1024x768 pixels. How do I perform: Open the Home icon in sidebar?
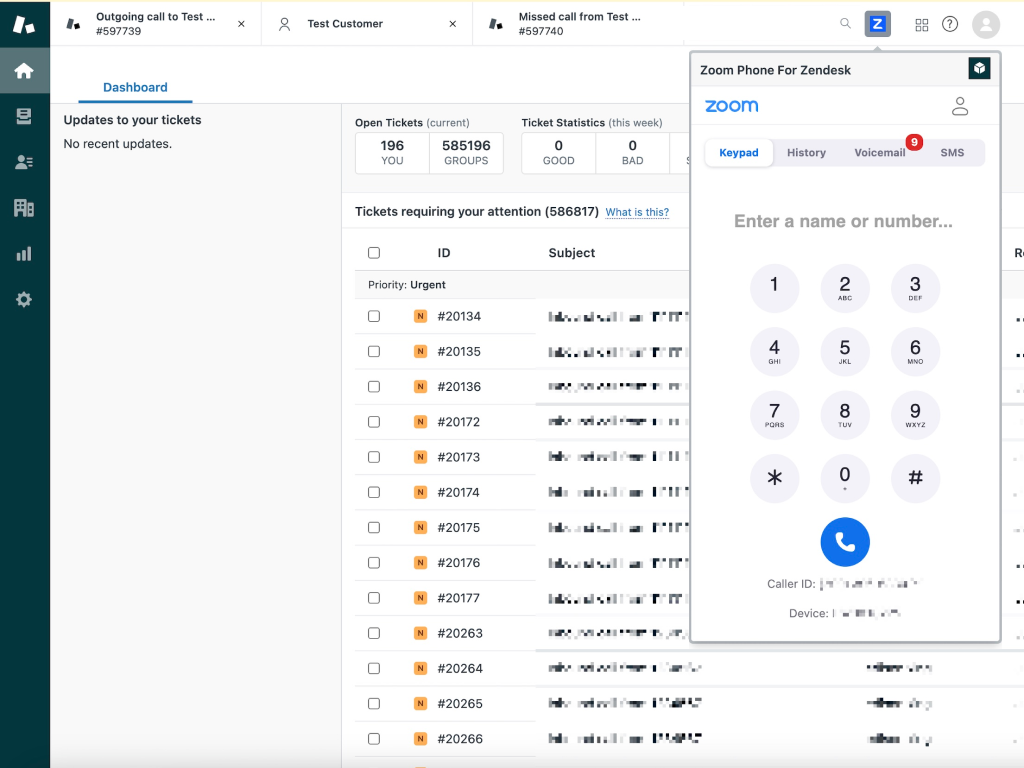pos(24,71)
